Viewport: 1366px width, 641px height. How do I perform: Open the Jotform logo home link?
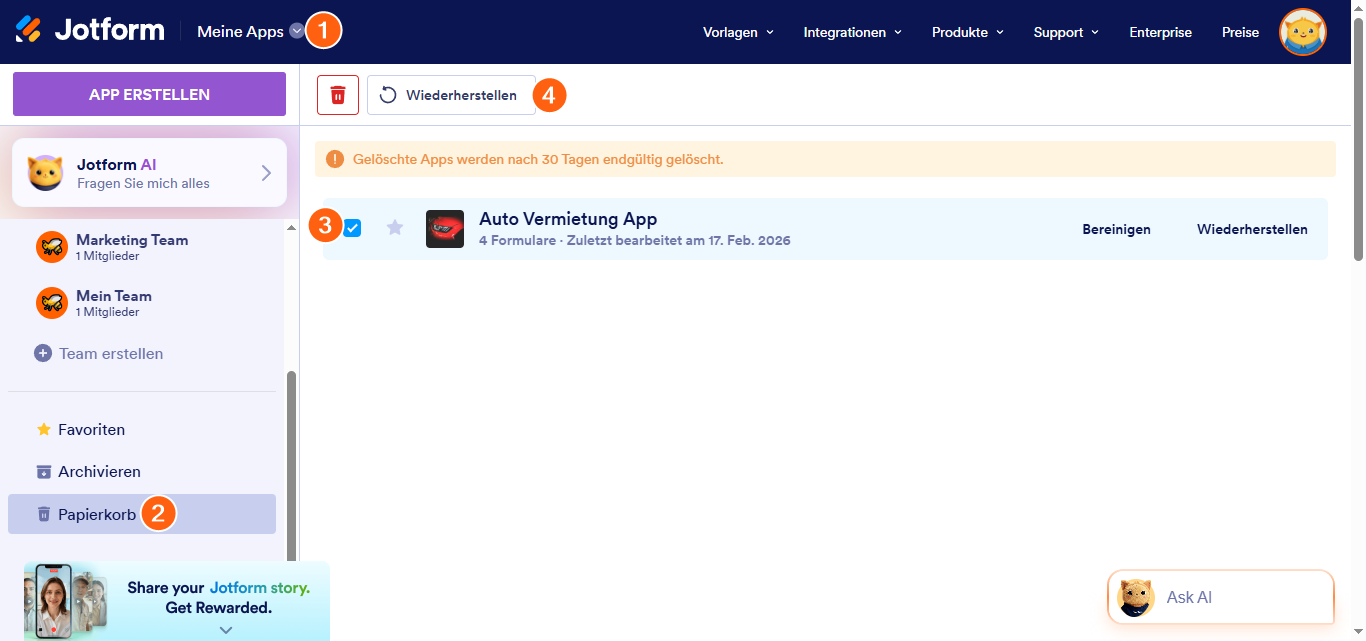(x=90, y=30)
